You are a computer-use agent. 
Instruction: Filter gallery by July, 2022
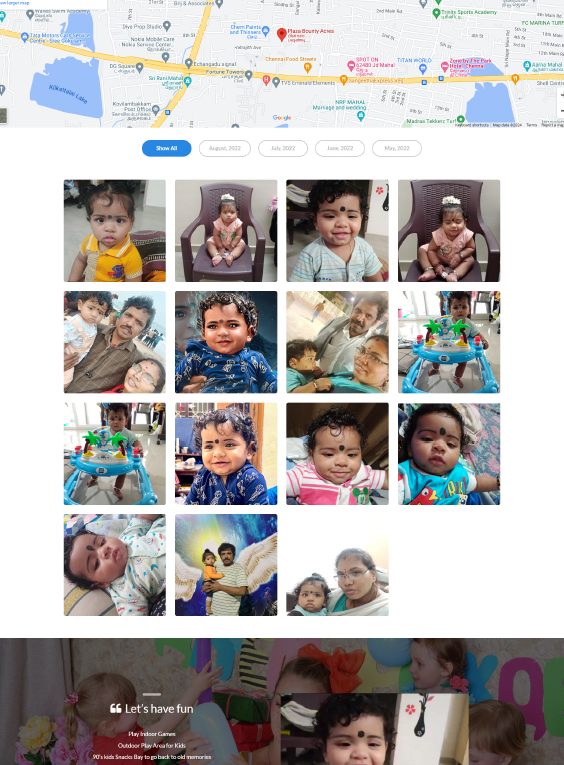(283, 148)
